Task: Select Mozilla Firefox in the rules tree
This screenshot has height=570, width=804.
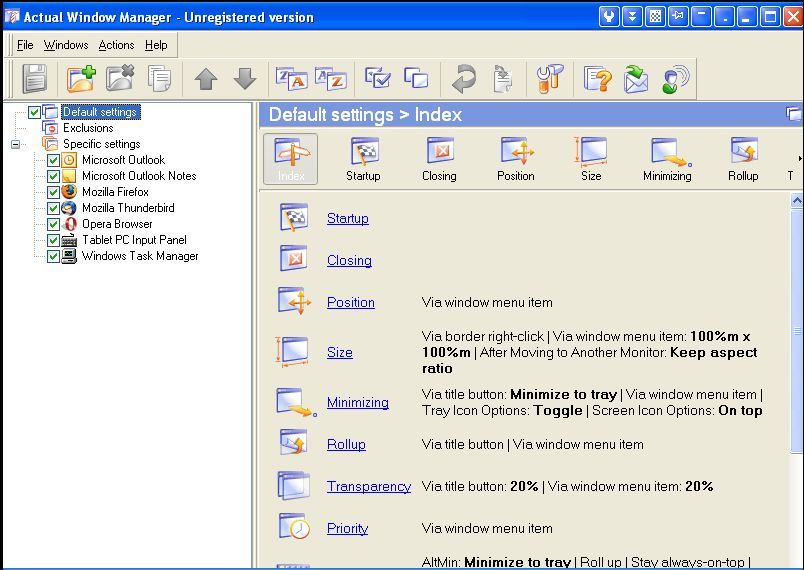Action: 115,192
